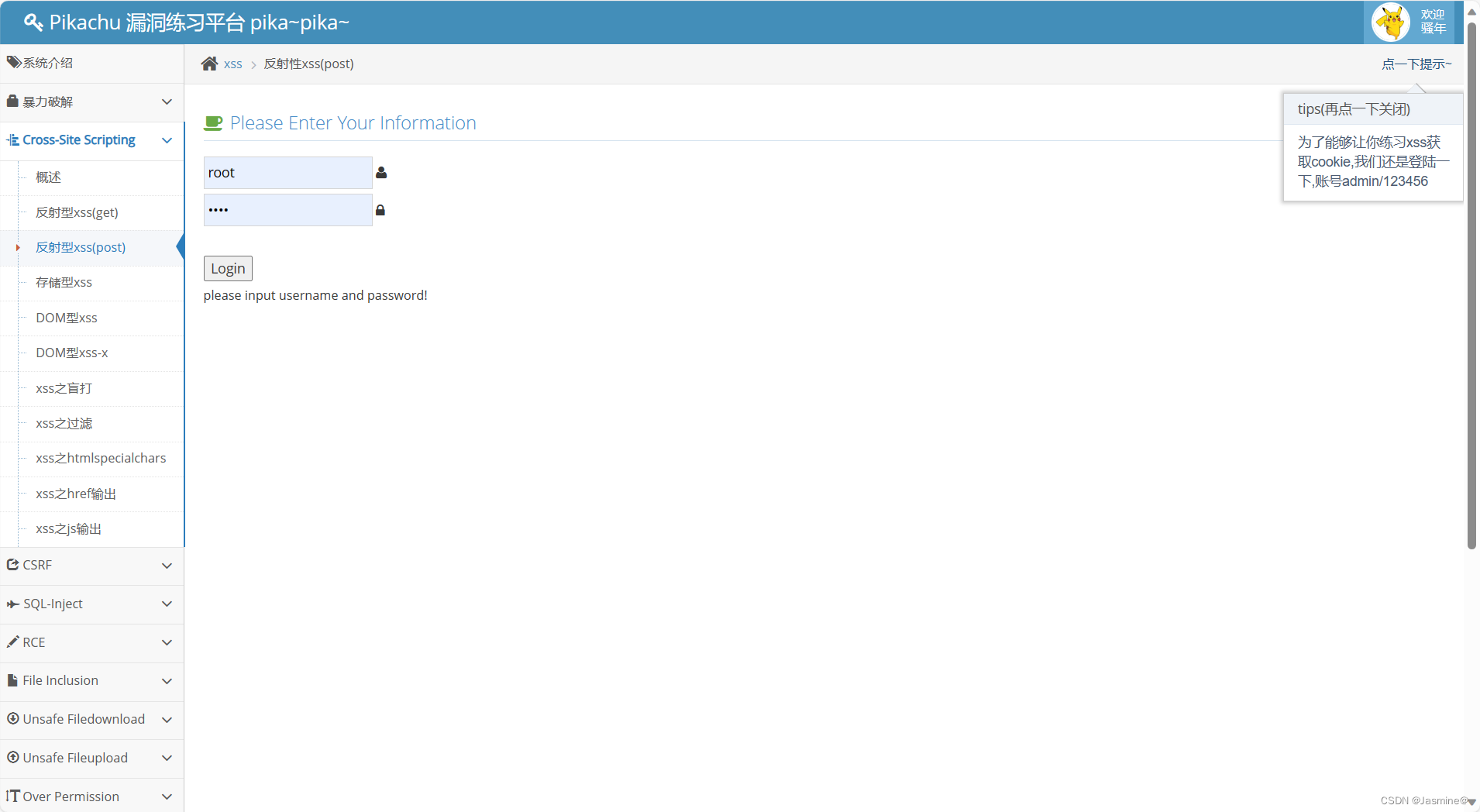Image resolution: width=1480 pixels, height=812 pixels.
Task: Click the vertical page scrollbar thumb
Action: pos(1471,287)
